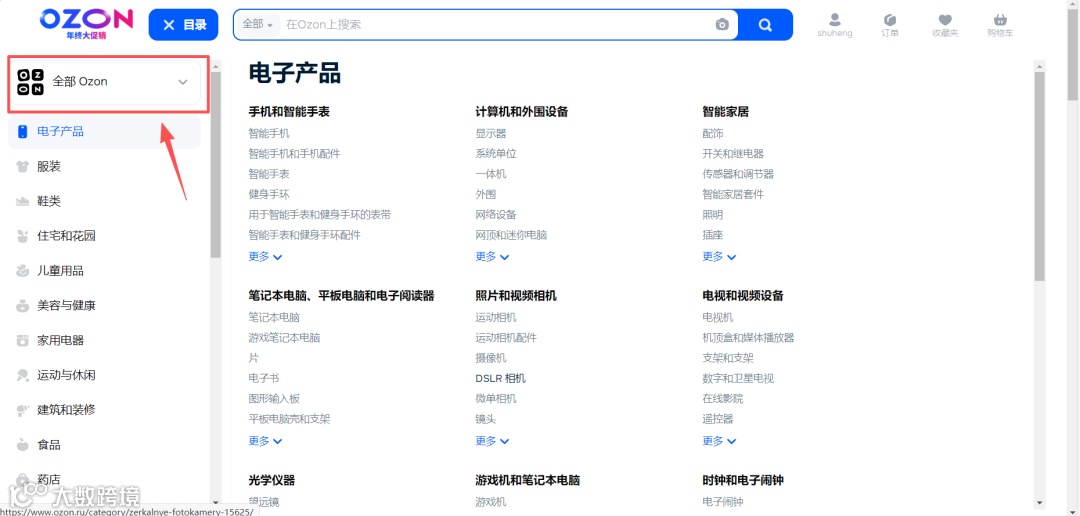Image resolution: width=1080 pixels, height=516 pixels.
Task: Click the phone icon beside 电子产品
Action: [23, 132]
